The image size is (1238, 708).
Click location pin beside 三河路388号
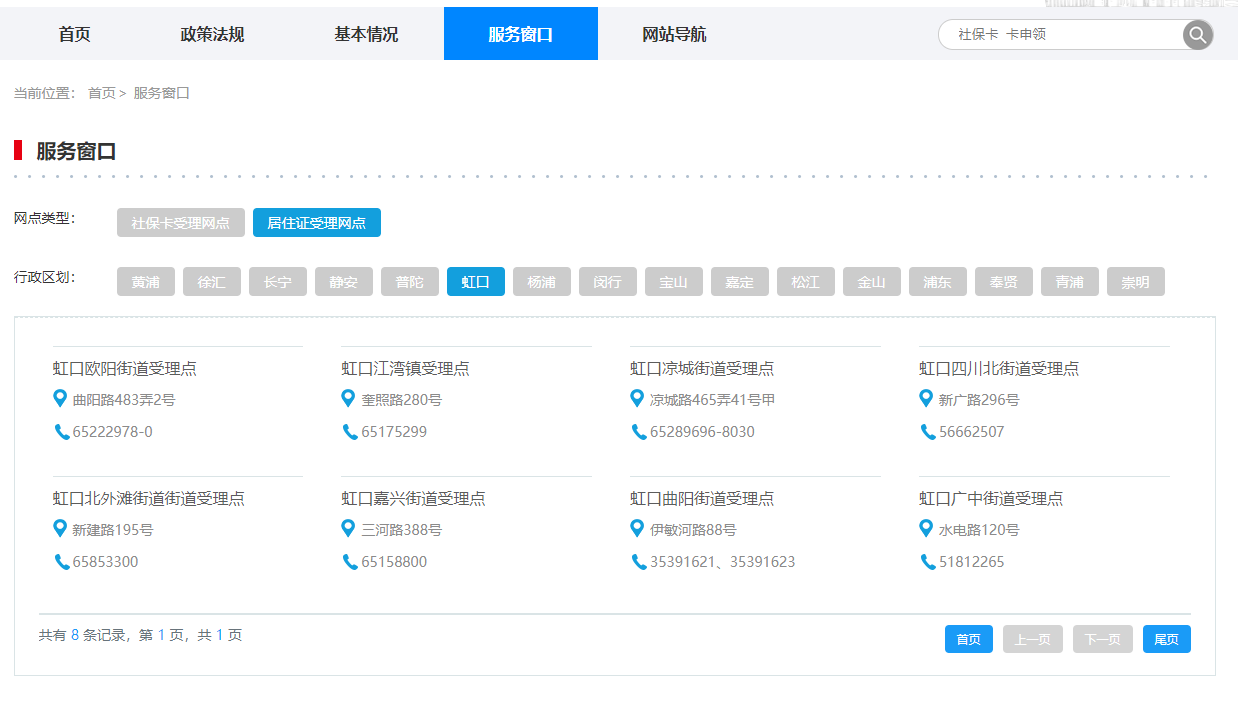pos(348,529)
